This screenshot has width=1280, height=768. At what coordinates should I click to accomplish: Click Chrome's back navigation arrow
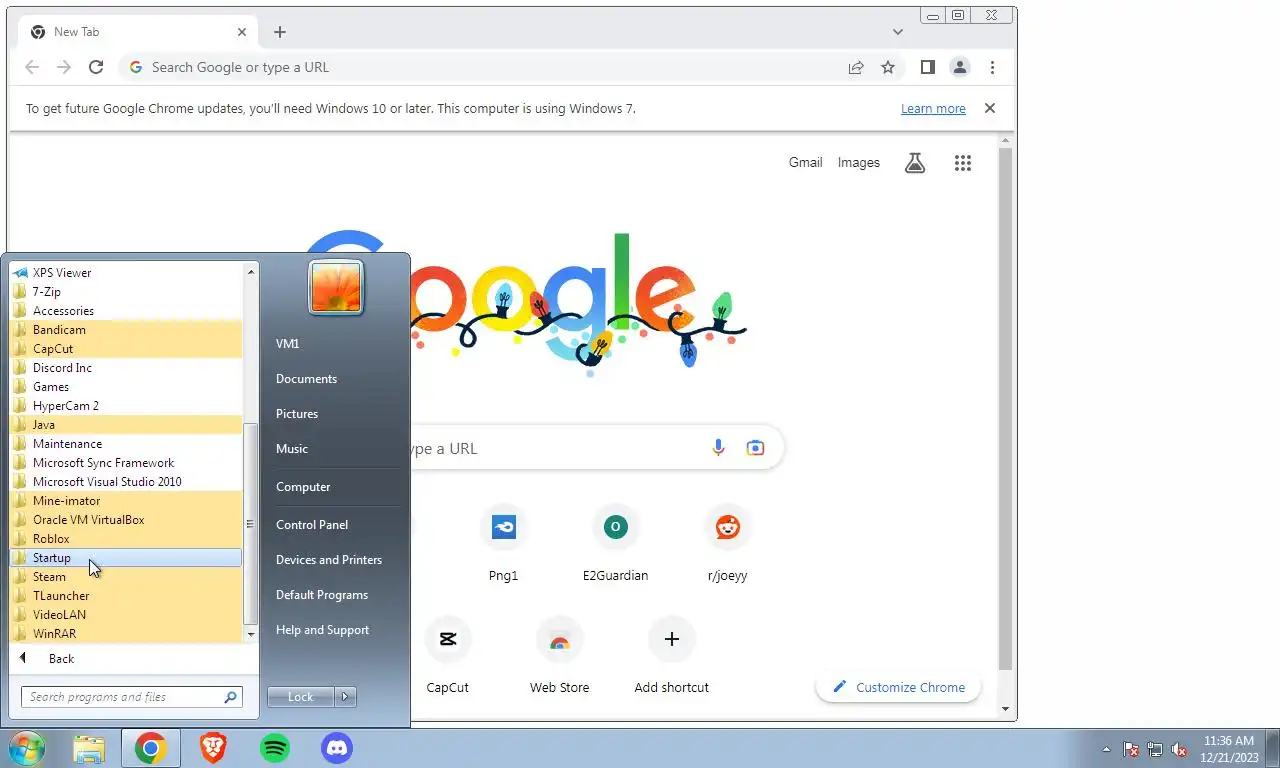coord(32,67)
